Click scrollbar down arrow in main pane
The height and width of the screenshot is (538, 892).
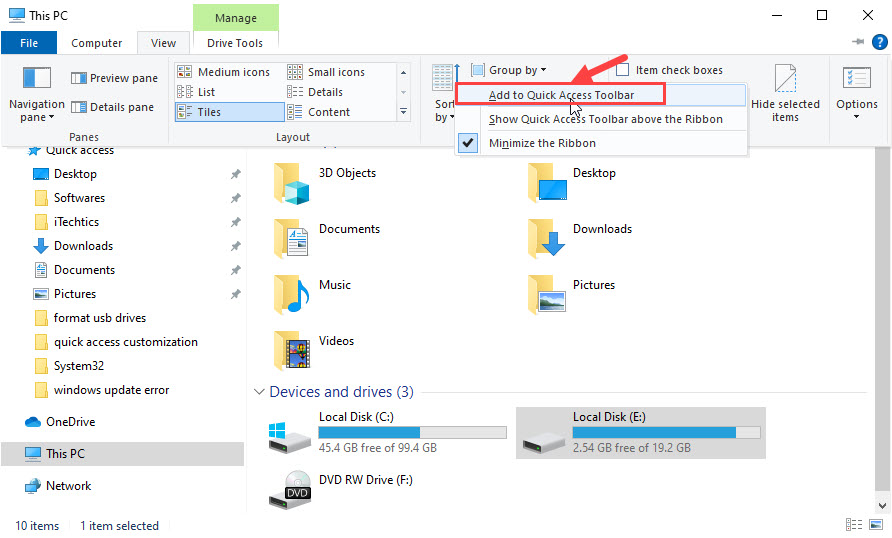tap(882, 505)
